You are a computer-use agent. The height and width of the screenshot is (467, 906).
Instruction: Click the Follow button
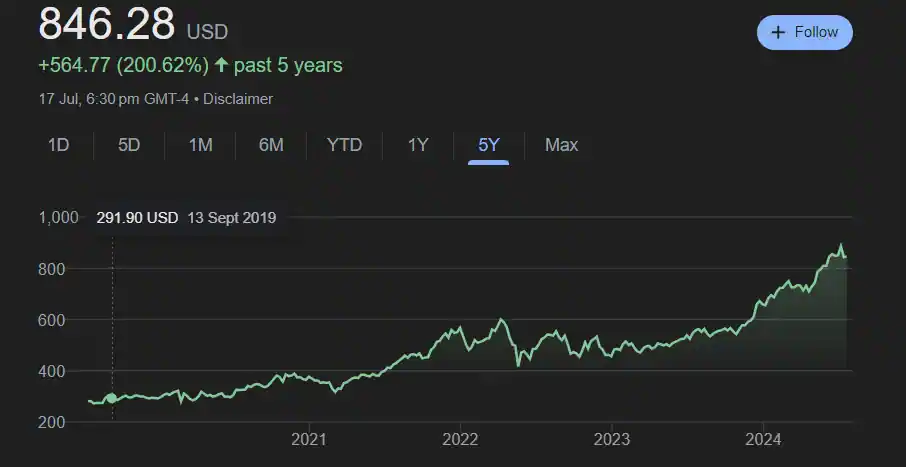(x=804, y=32)
